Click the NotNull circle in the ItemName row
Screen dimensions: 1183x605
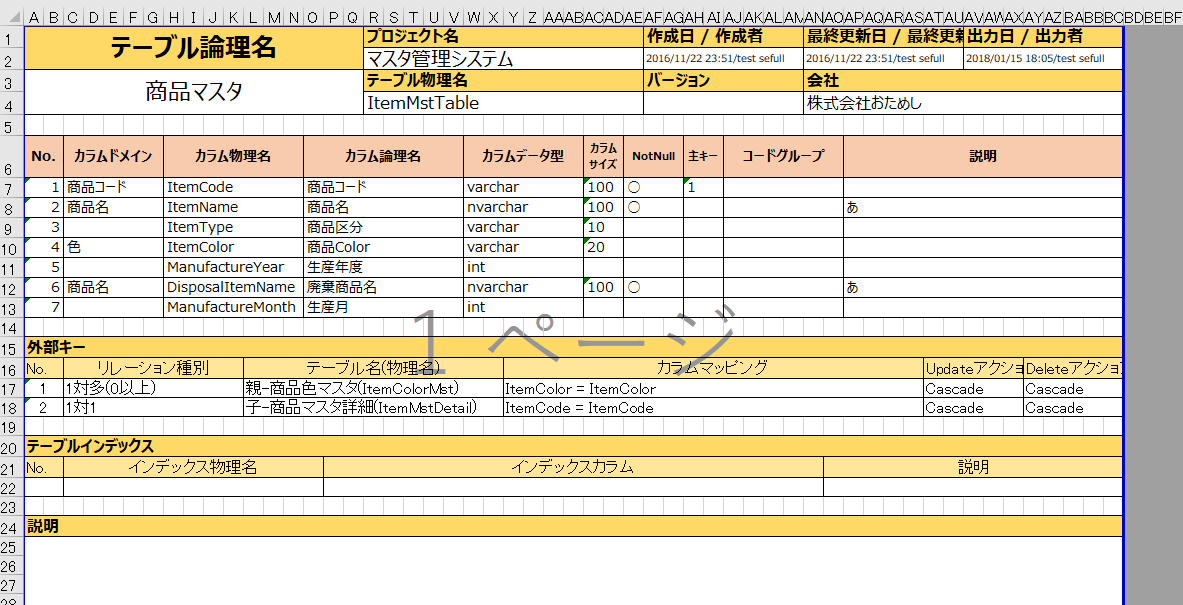point(633,207)
